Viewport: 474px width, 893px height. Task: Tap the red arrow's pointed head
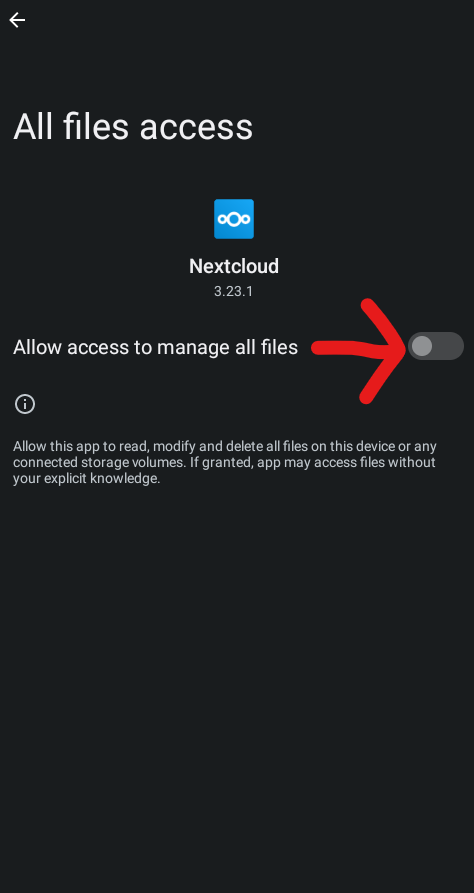coord(390,350)
